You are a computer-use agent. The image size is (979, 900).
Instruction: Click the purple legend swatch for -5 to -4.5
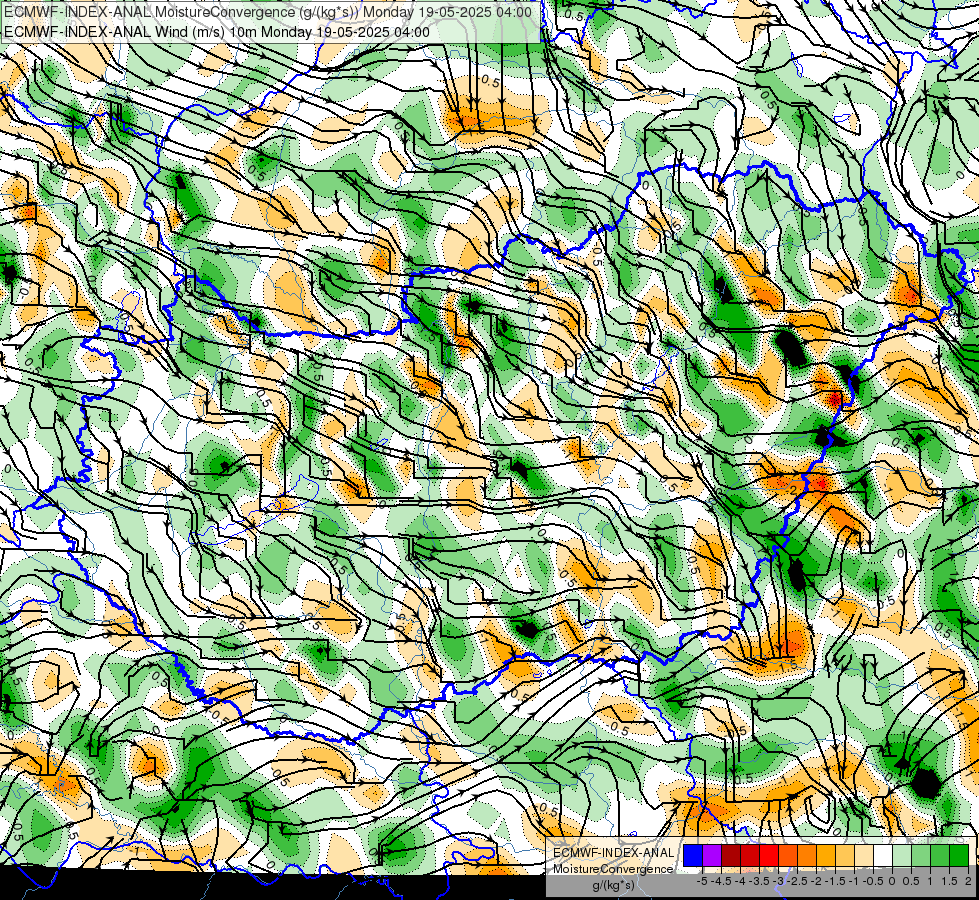[712, 856]
